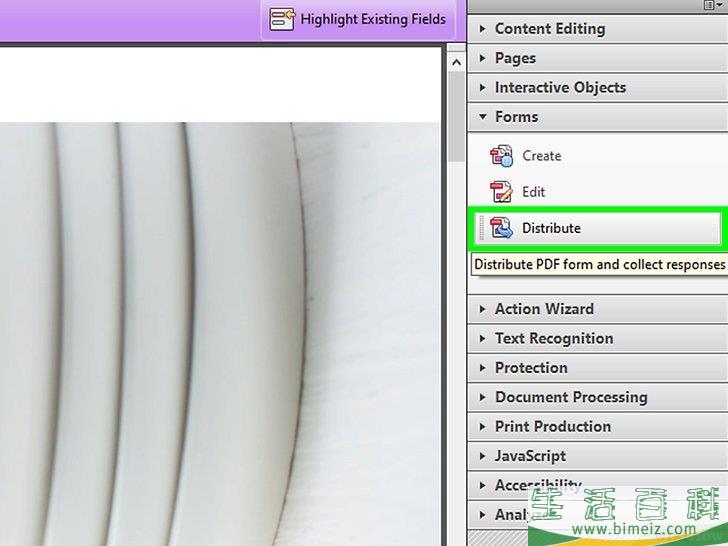Screen dimensions: 728x546
Task: Click the Create label in Forms
Action: (541, 156)
